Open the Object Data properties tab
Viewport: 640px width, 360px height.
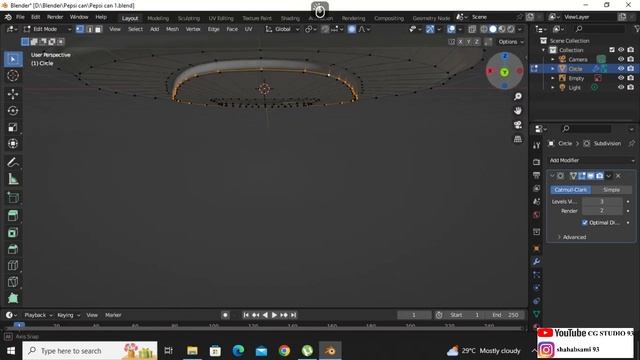(536, 314)
